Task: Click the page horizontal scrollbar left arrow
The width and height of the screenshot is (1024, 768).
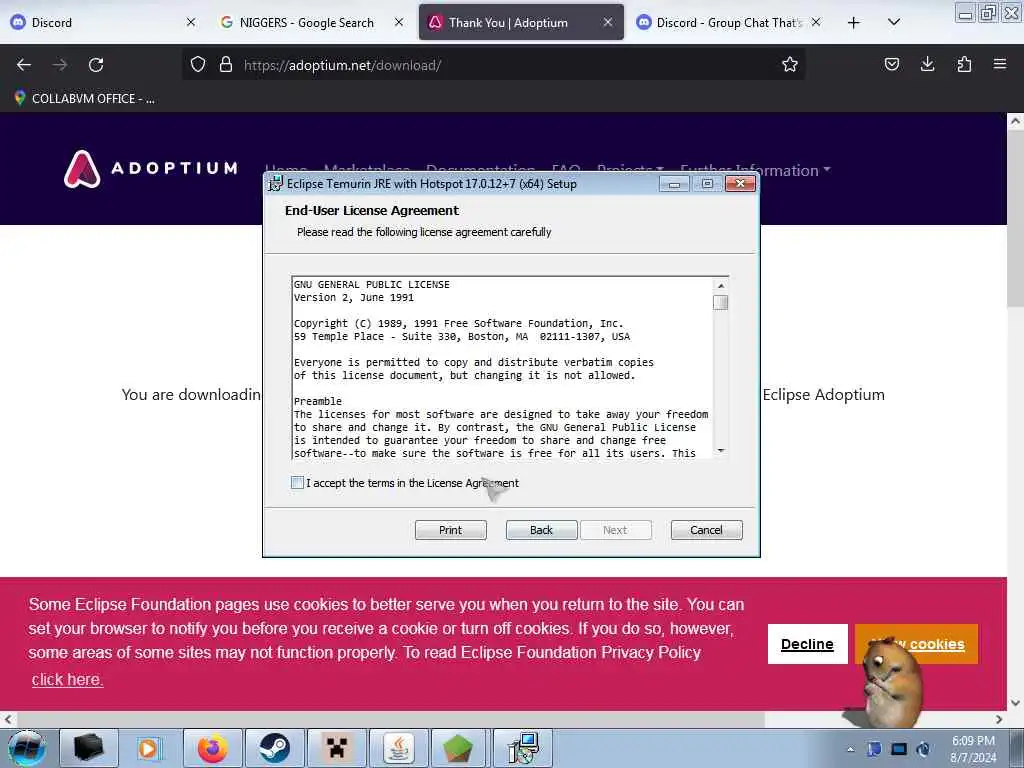Action: (x=8, y=719)
